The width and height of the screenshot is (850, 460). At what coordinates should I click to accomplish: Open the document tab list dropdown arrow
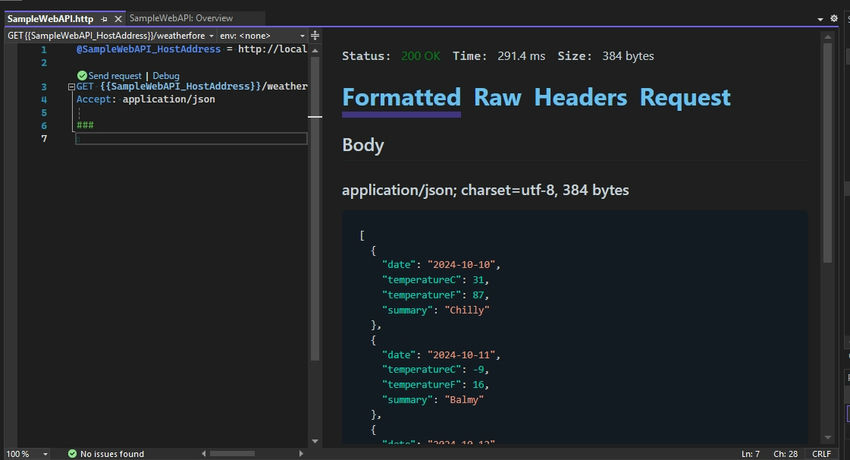(x=820, y=18)
